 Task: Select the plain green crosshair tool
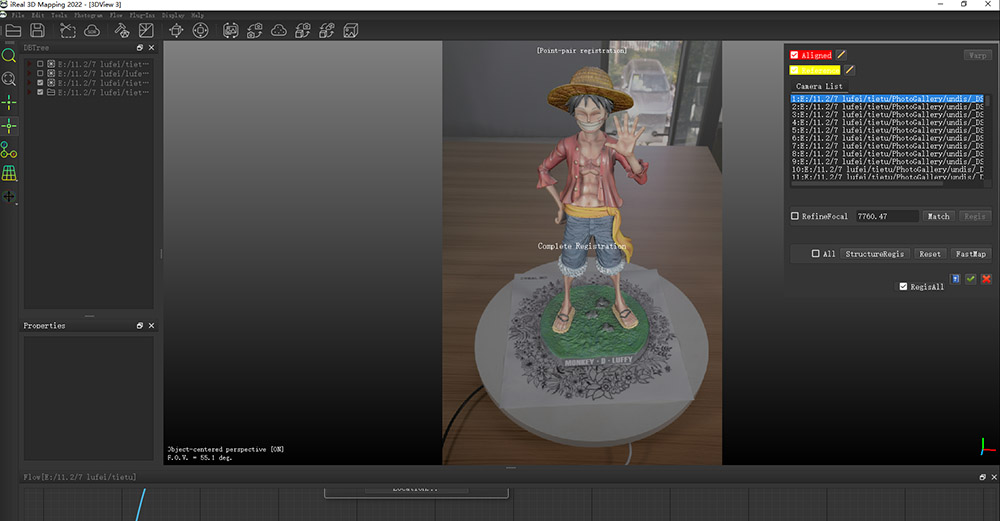pyautogui.click(x=9, y=103)
